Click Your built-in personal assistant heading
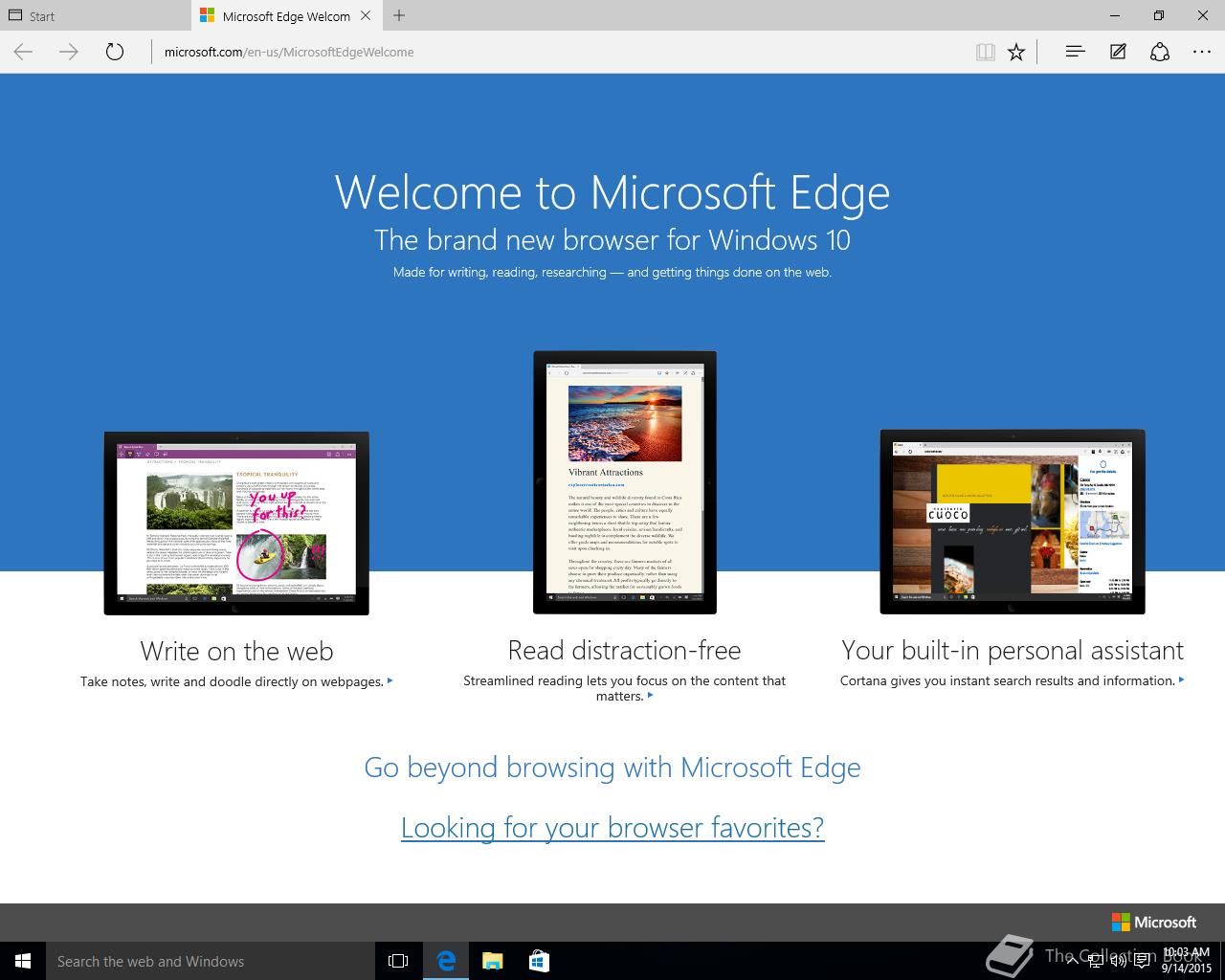 1013,650
